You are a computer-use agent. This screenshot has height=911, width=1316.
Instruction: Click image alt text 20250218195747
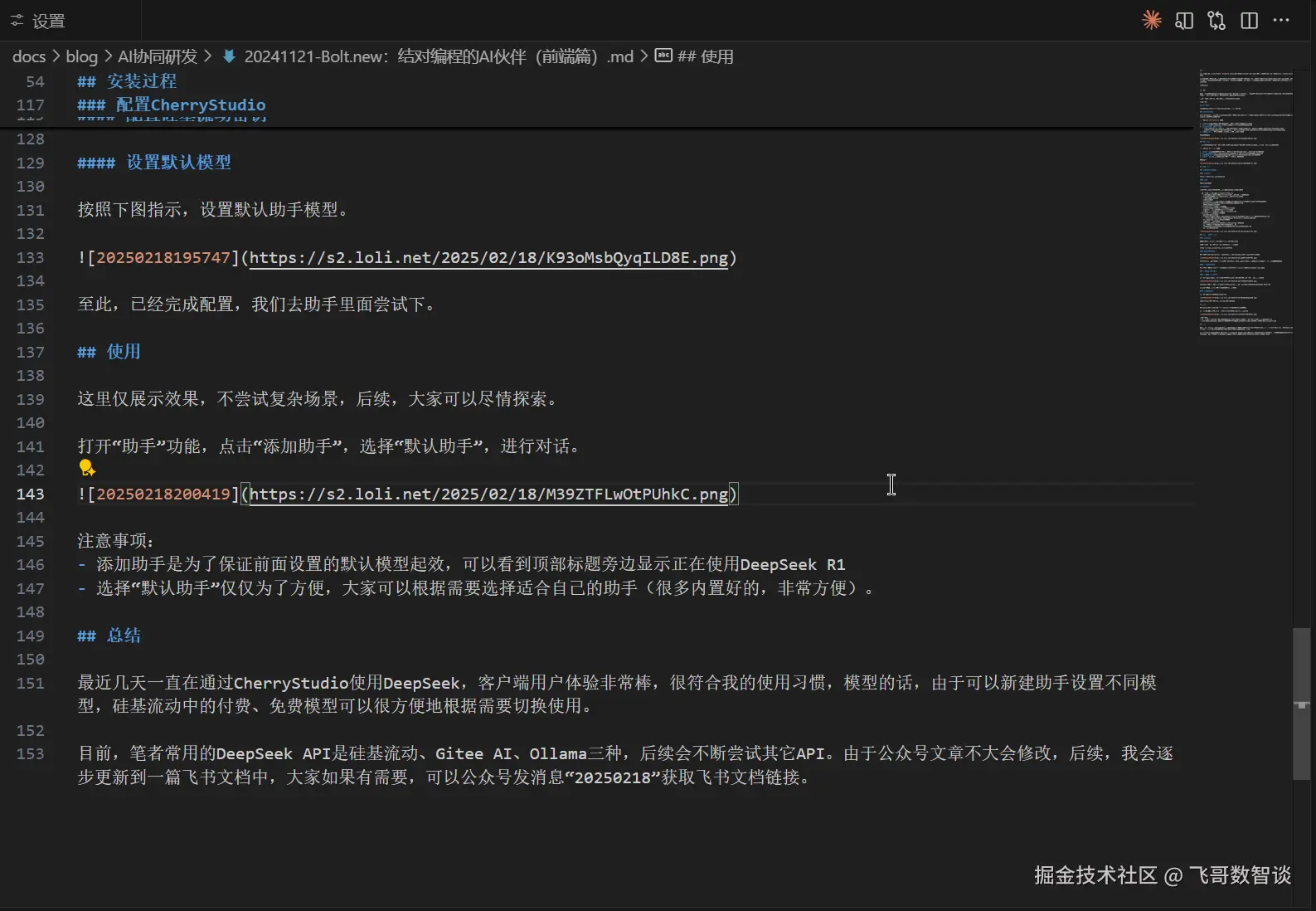pyautogui.click(x=163, y=257)
